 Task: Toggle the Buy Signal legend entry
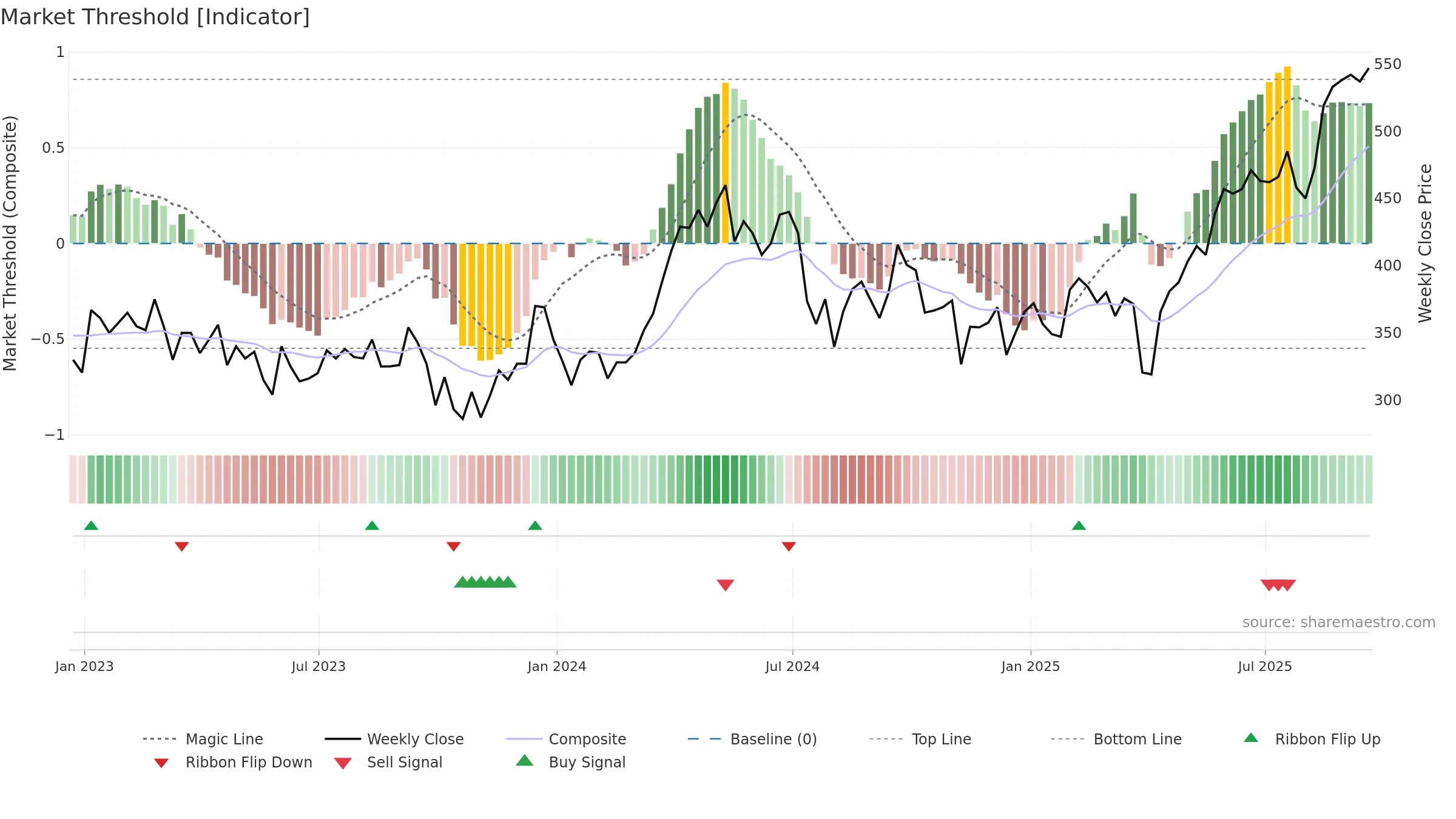(x=570, y=762)
